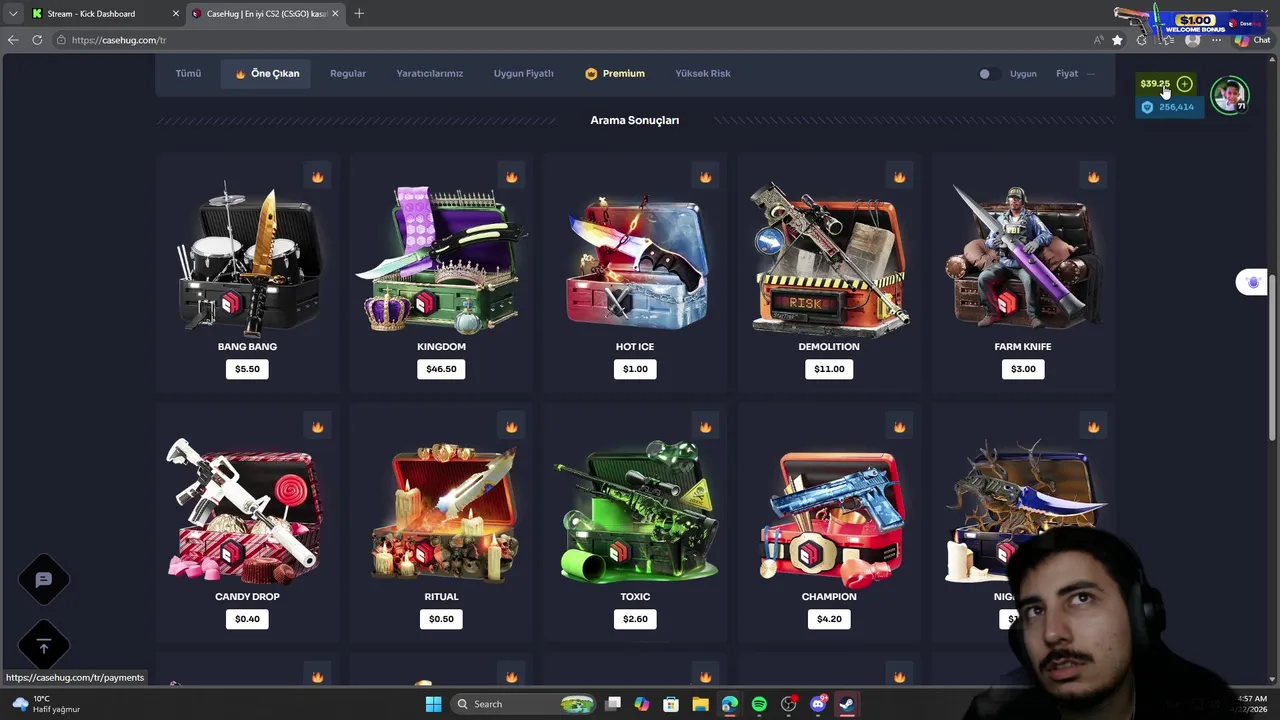Viewport: 1280px width, 720px height.
Task: Add funds with the plus circle icon
Action: 1184,84
